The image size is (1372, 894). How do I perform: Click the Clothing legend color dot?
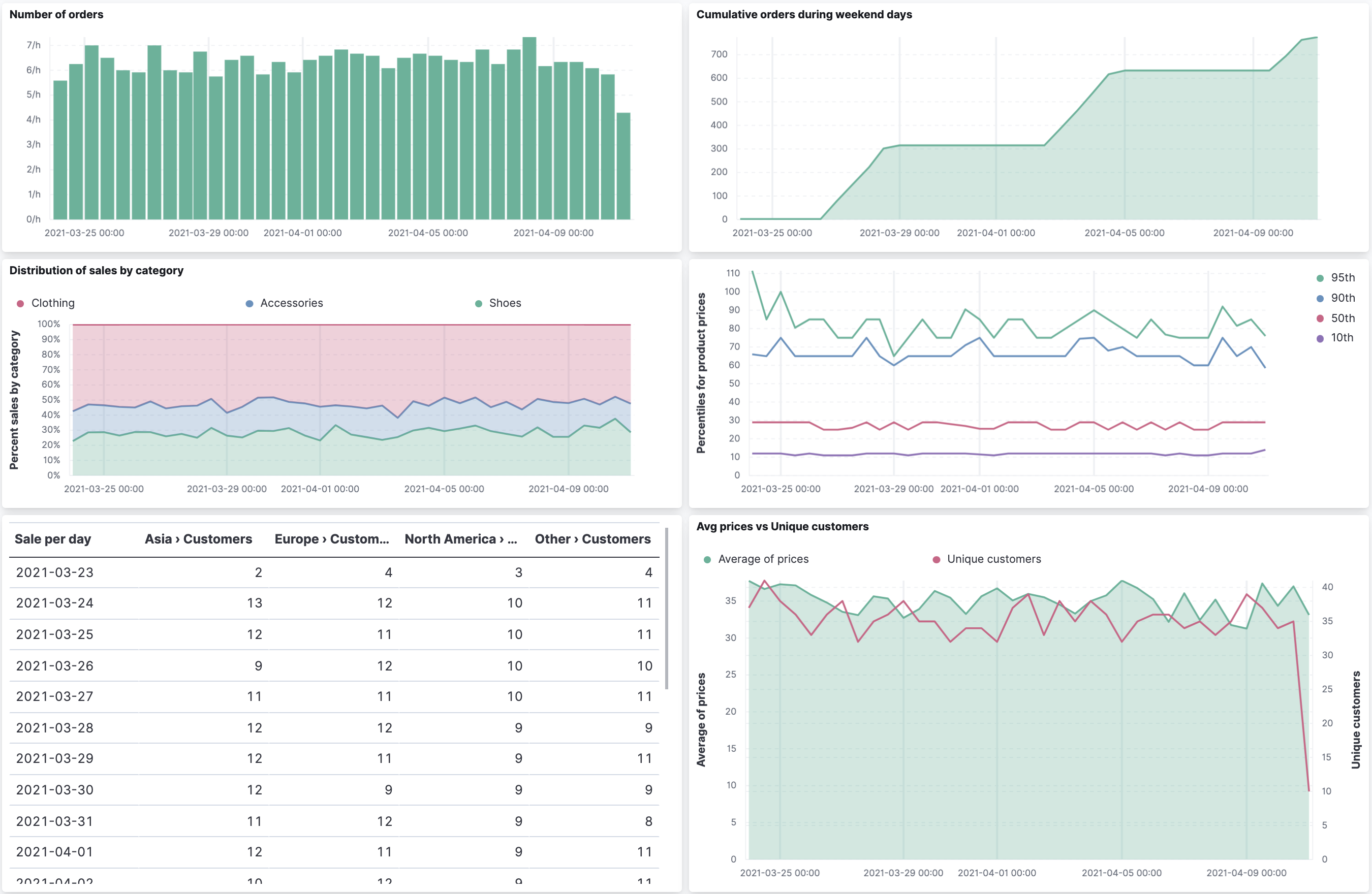click(21, 303)
